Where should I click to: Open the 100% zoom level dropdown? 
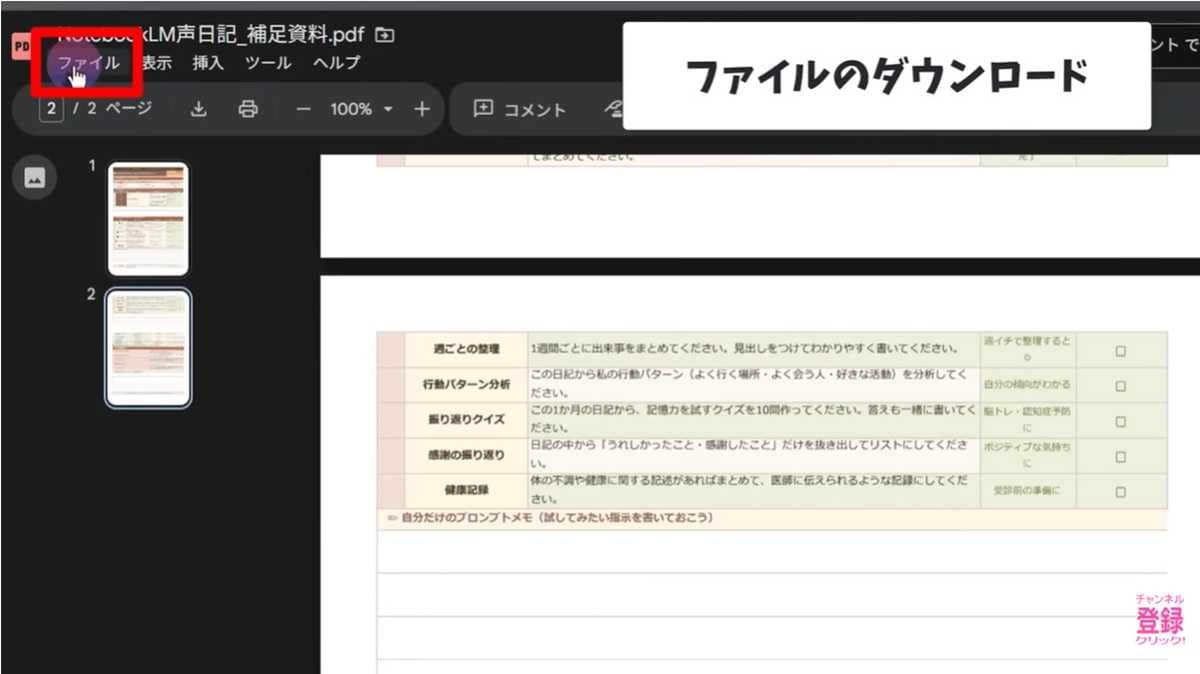(x=361, y=109)
